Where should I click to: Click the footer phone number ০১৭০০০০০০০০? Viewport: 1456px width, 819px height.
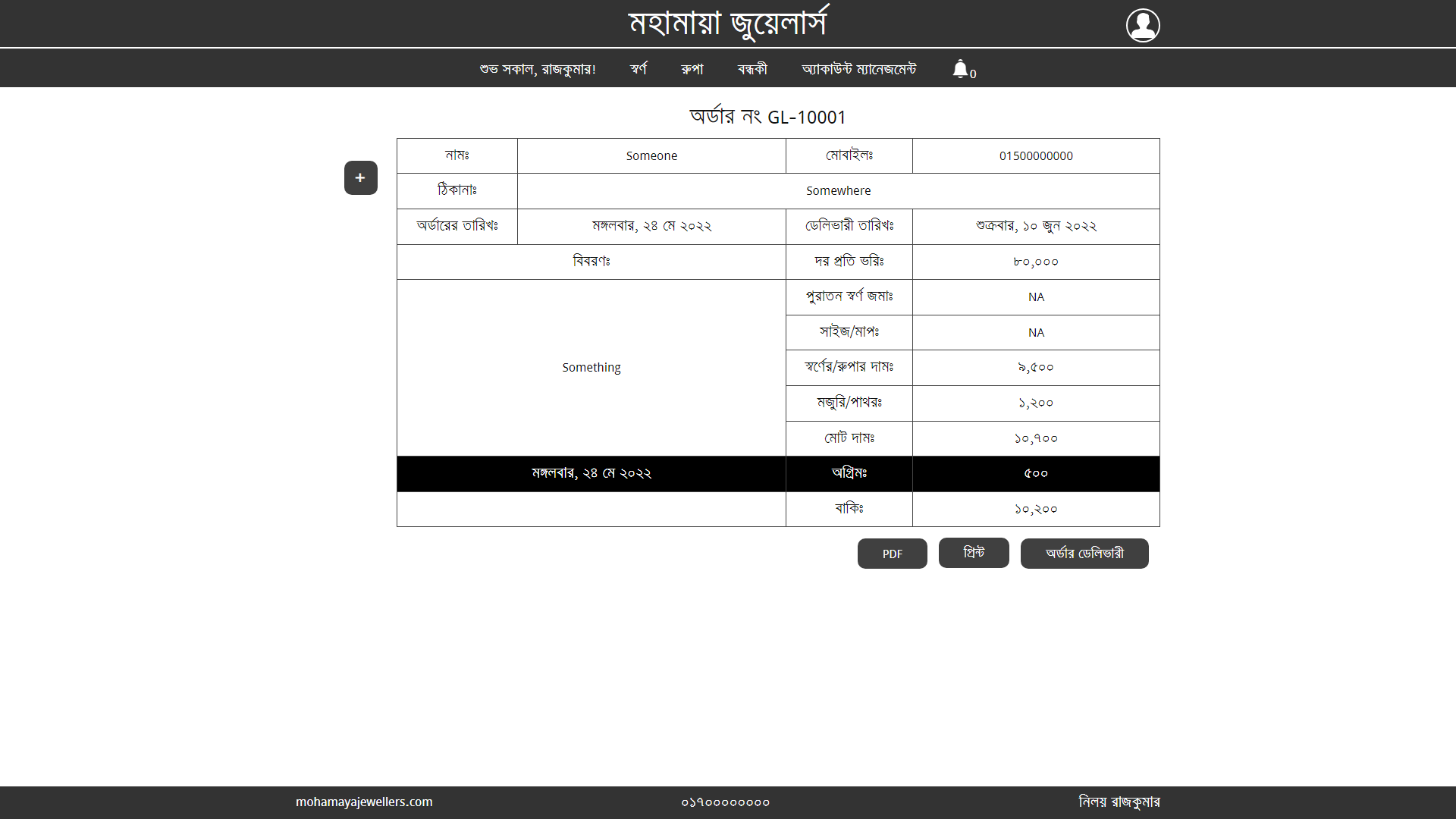[725, 802]
